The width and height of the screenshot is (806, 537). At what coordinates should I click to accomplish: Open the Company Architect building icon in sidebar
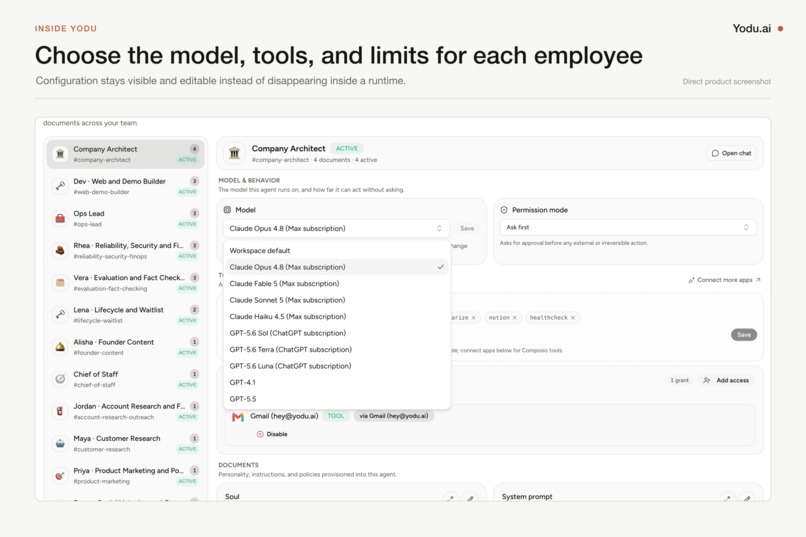click(60, 154)
